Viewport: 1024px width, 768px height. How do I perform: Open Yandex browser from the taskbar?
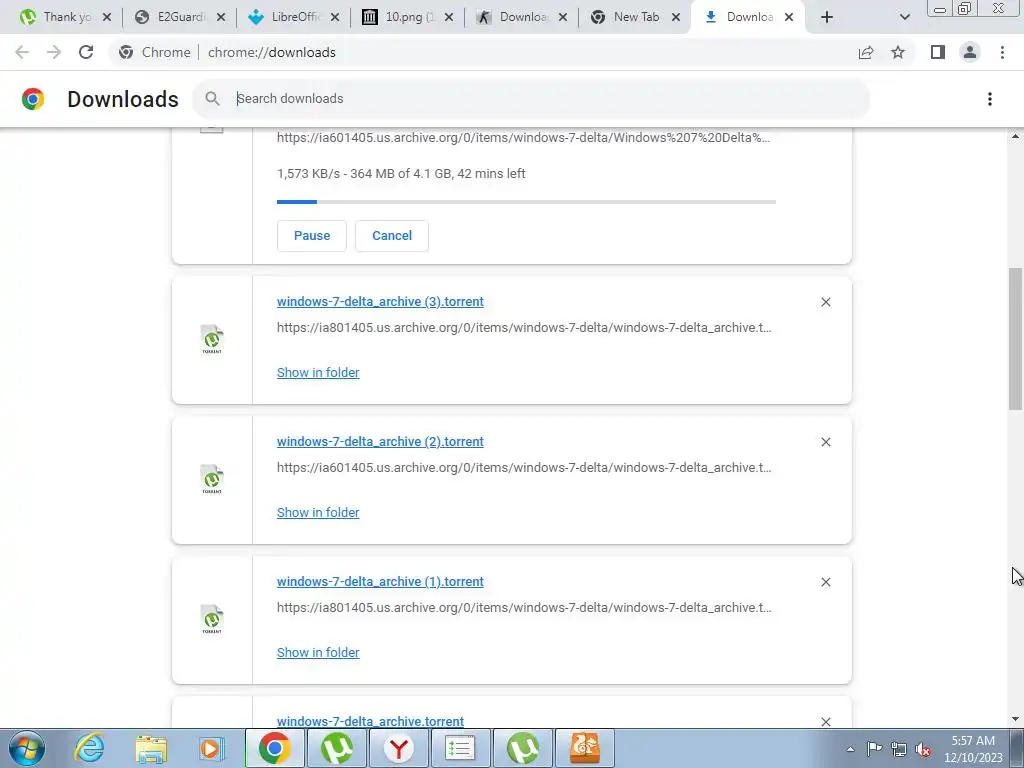tap(399, 748)
